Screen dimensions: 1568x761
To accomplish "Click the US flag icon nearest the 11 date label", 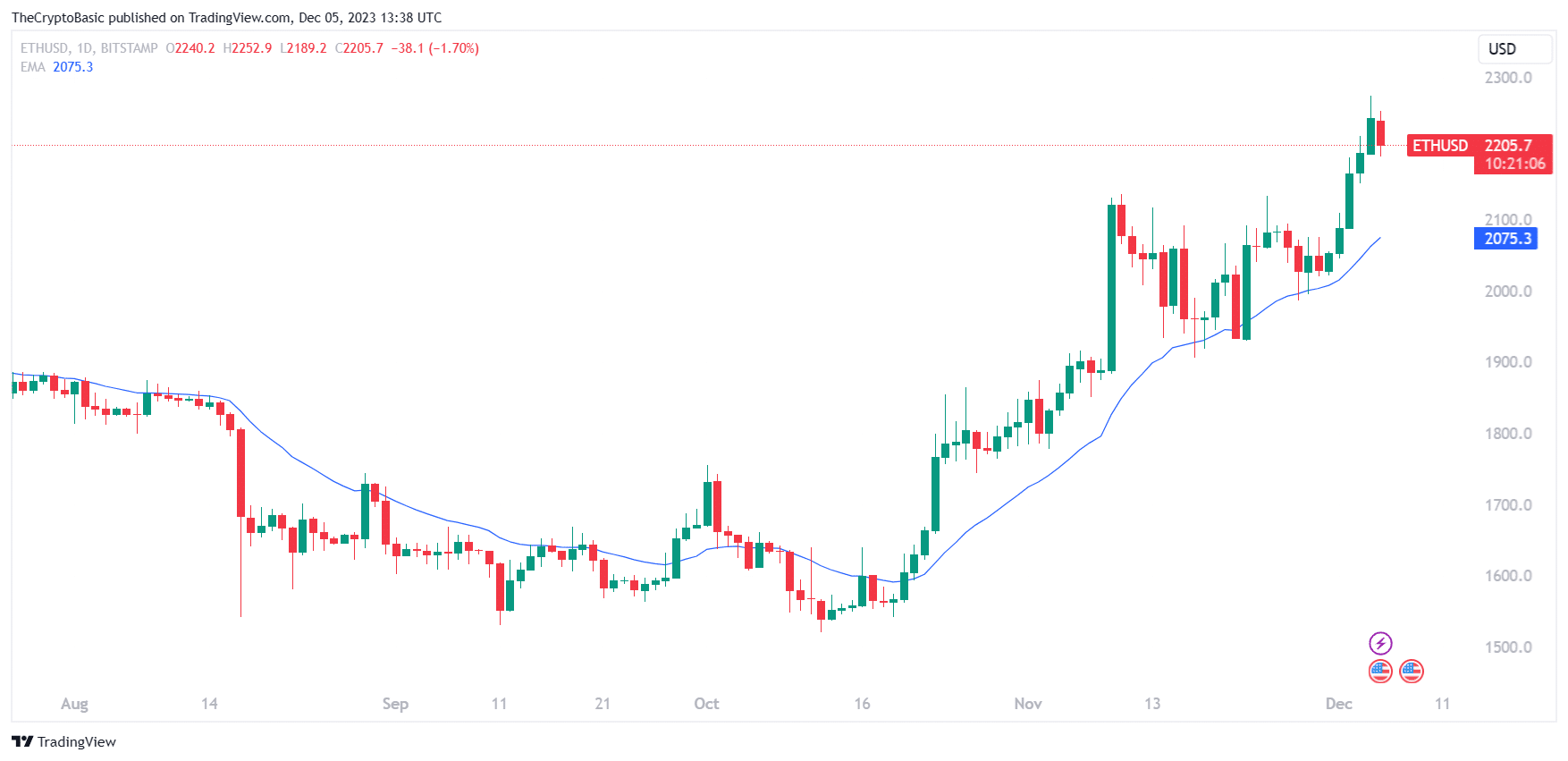I will pyautogui.click(x=1412, y=671).
